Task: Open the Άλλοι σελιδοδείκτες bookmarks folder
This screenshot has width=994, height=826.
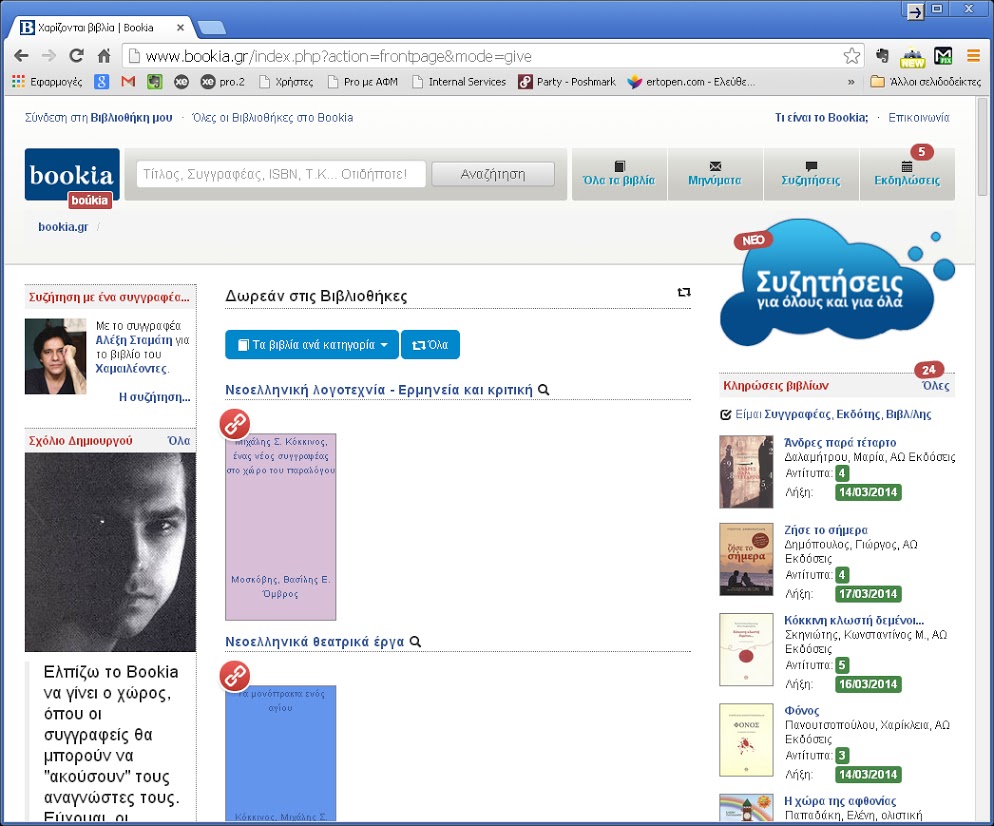Action: point(925,82)
